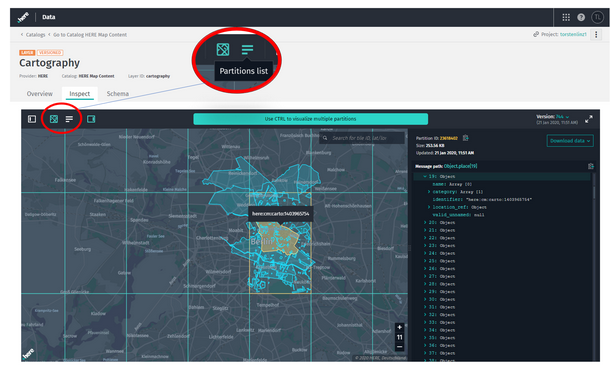Viewport: 616px width, 367px height.
Task: Expand the 21: Object node
Action: click(425, 230)
